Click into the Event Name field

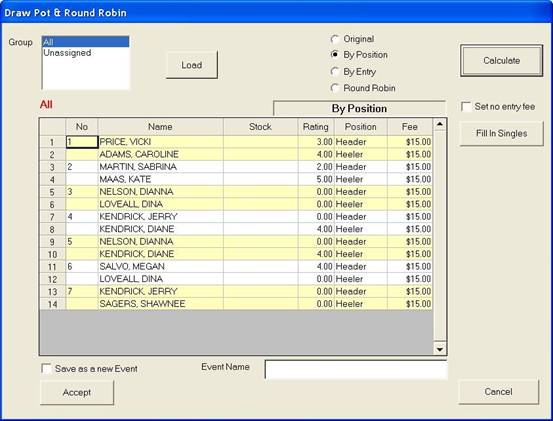356,370
